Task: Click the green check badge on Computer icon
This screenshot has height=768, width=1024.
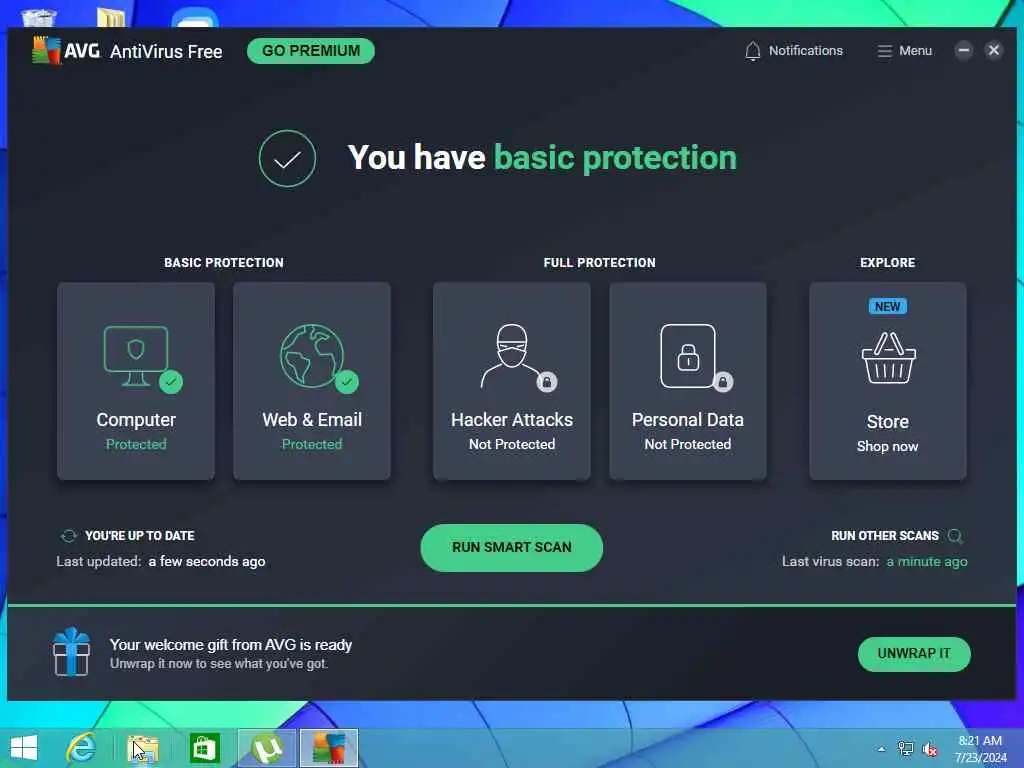Action: pos(171,381)
